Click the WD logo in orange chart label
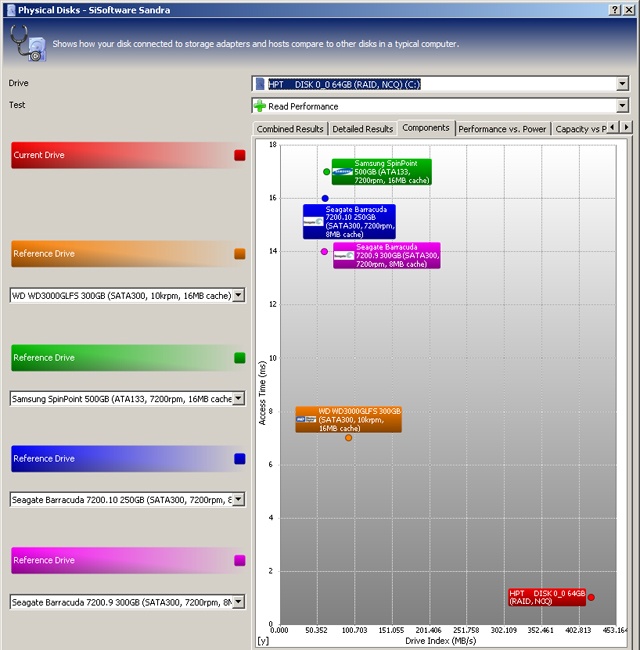This screenshot has height=650, width=640. [306, 420]
